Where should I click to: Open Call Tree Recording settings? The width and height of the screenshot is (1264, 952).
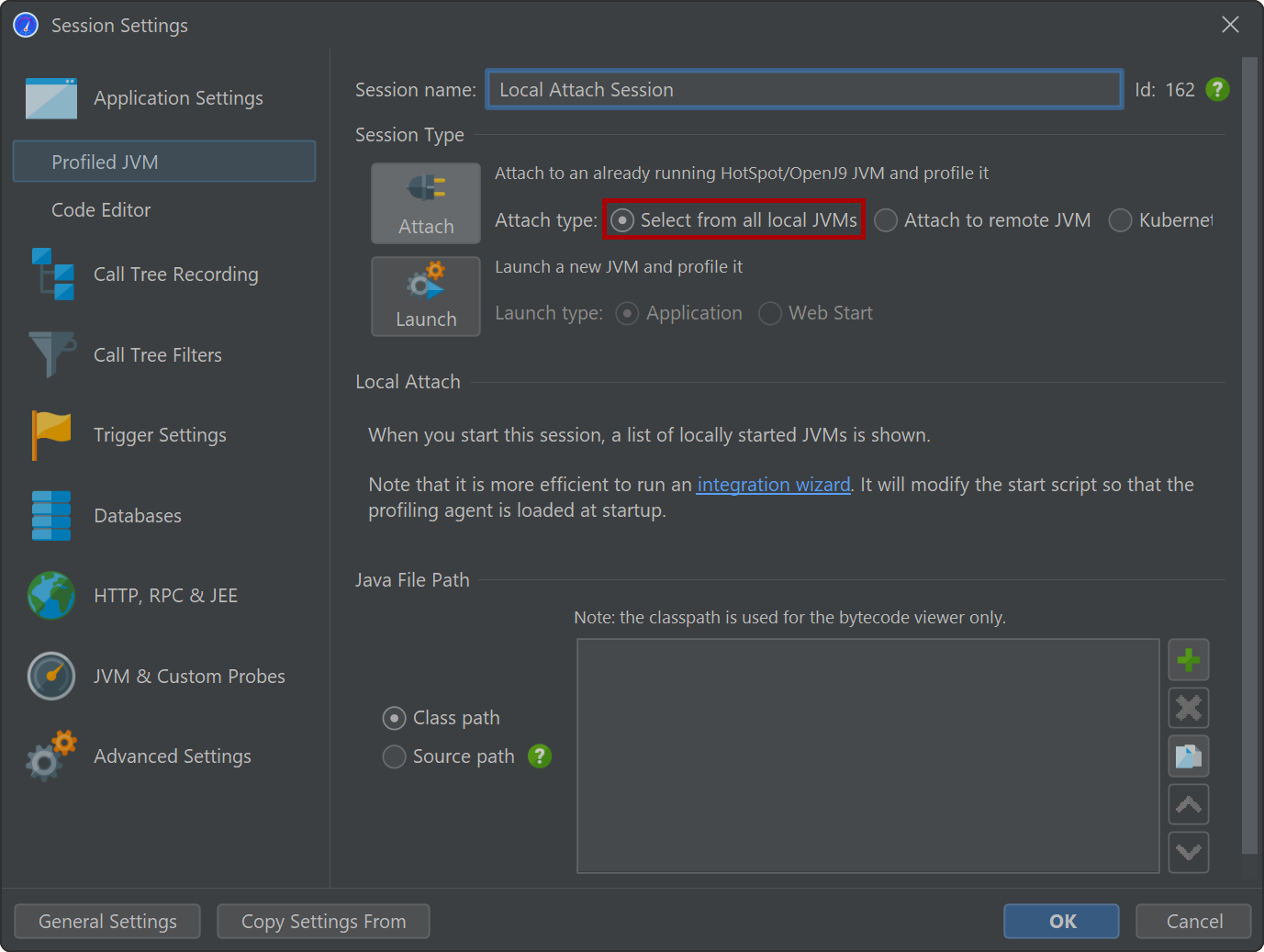(x=175, y=274)
